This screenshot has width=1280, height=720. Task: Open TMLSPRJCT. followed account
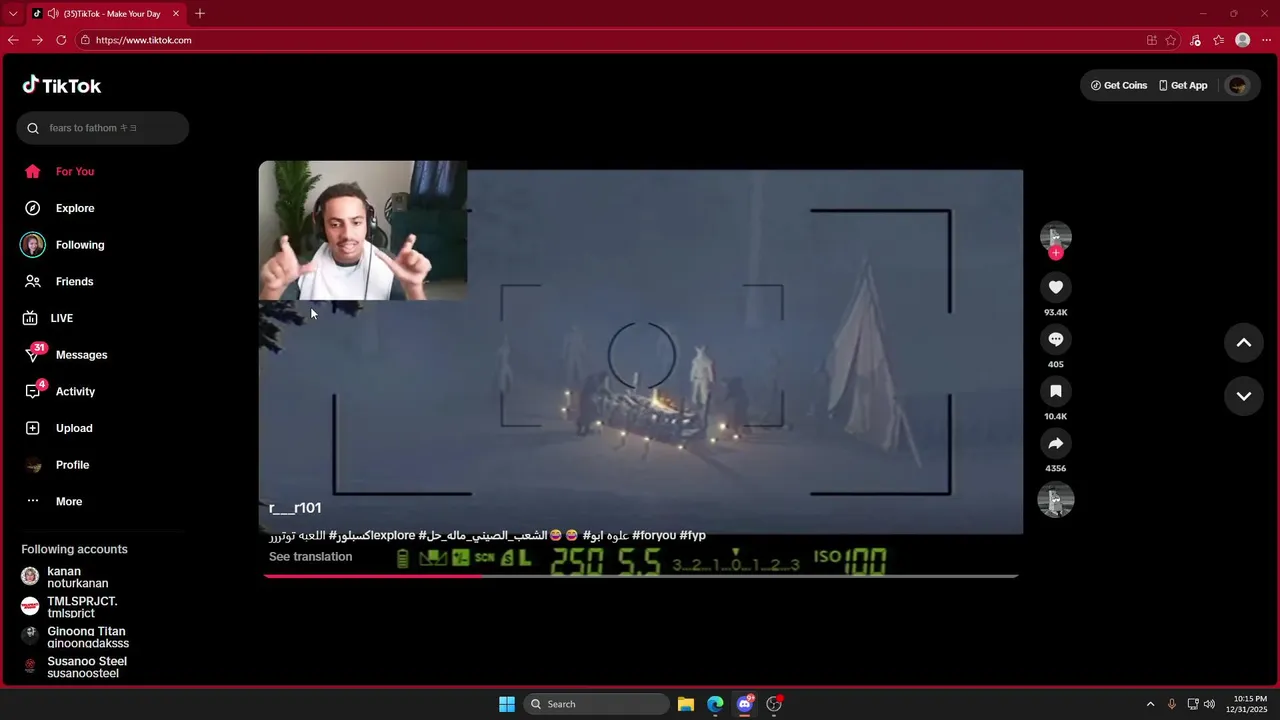pyautogui.click(x=69, y=607)
